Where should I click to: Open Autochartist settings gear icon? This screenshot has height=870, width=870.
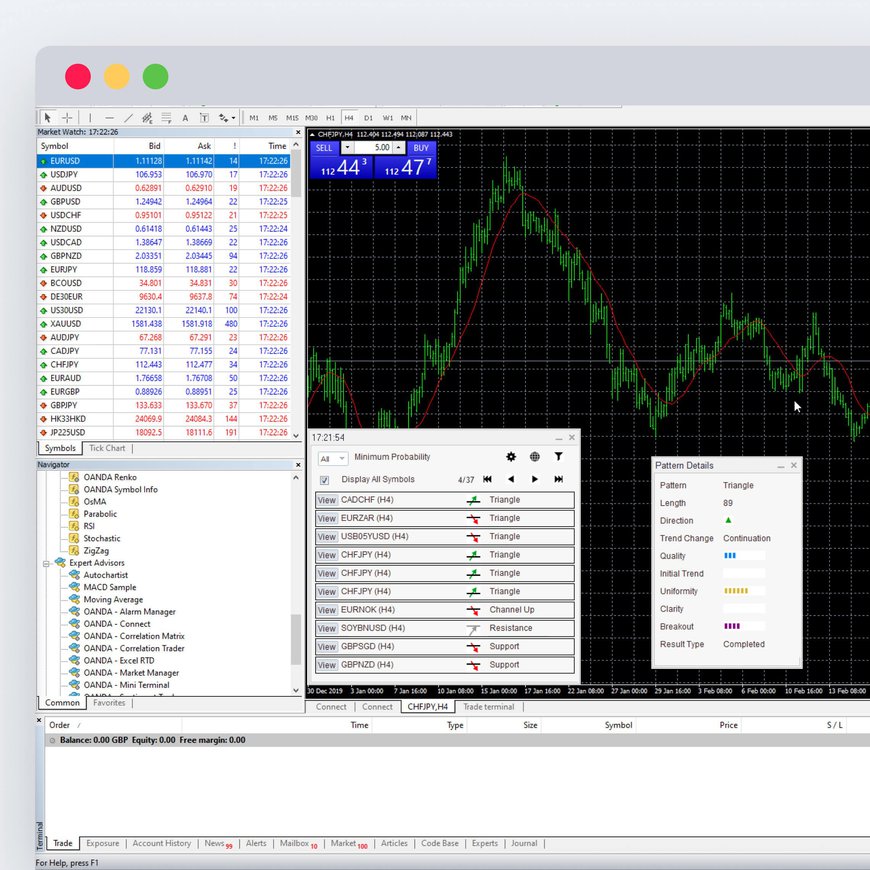click(511, 457)
